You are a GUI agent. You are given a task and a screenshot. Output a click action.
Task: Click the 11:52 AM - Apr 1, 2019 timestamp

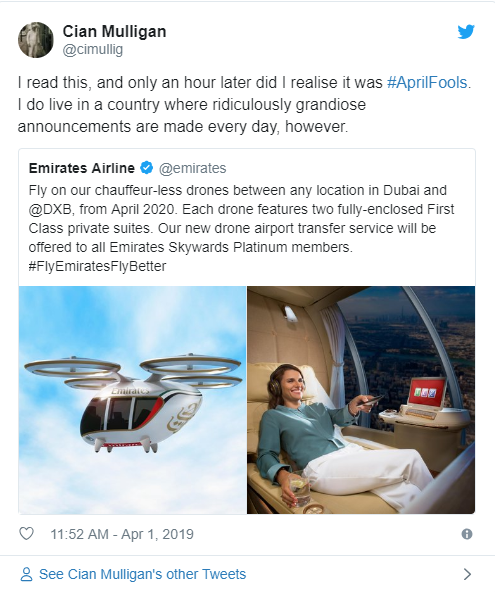coord(122,534)
